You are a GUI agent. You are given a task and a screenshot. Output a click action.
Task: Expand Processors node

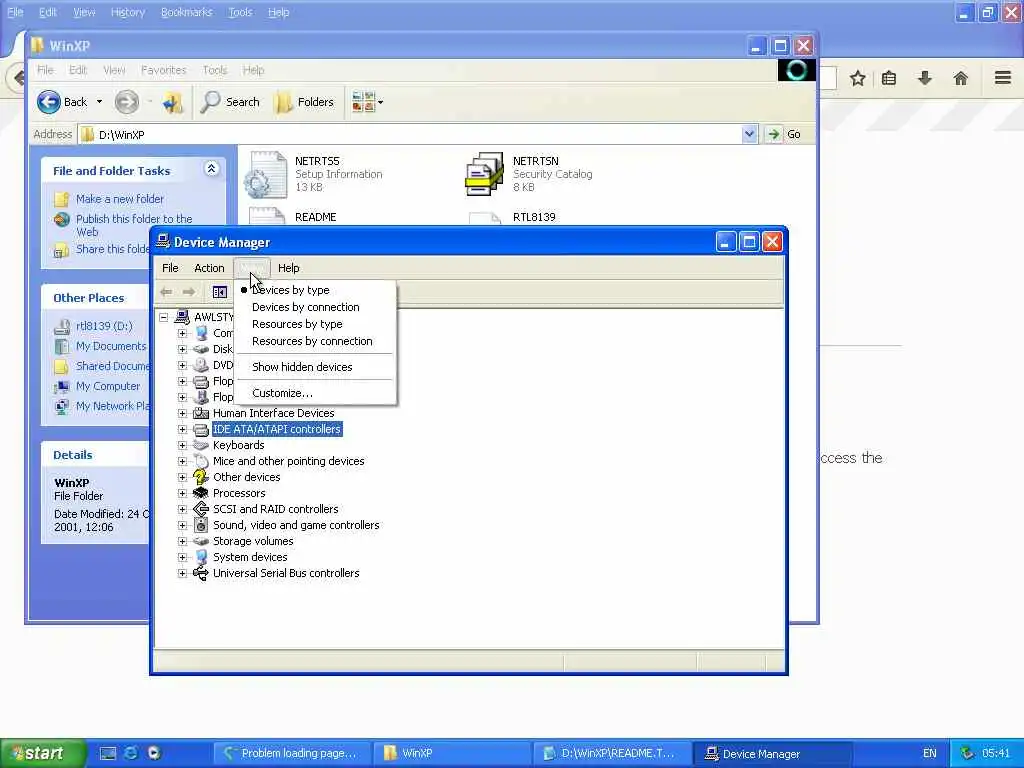(183, 493)
